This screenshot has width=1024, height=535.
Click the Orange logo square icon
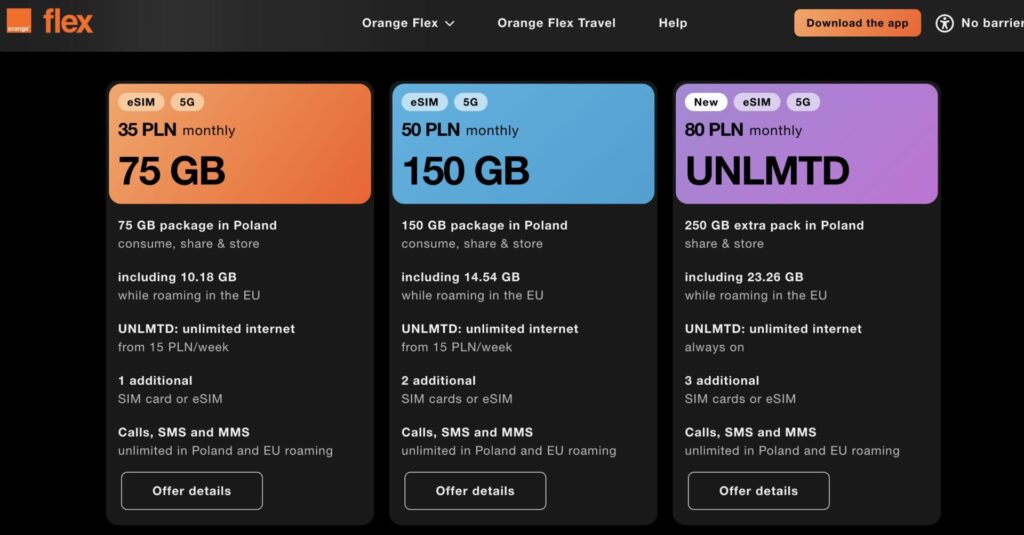click(19, 21)
